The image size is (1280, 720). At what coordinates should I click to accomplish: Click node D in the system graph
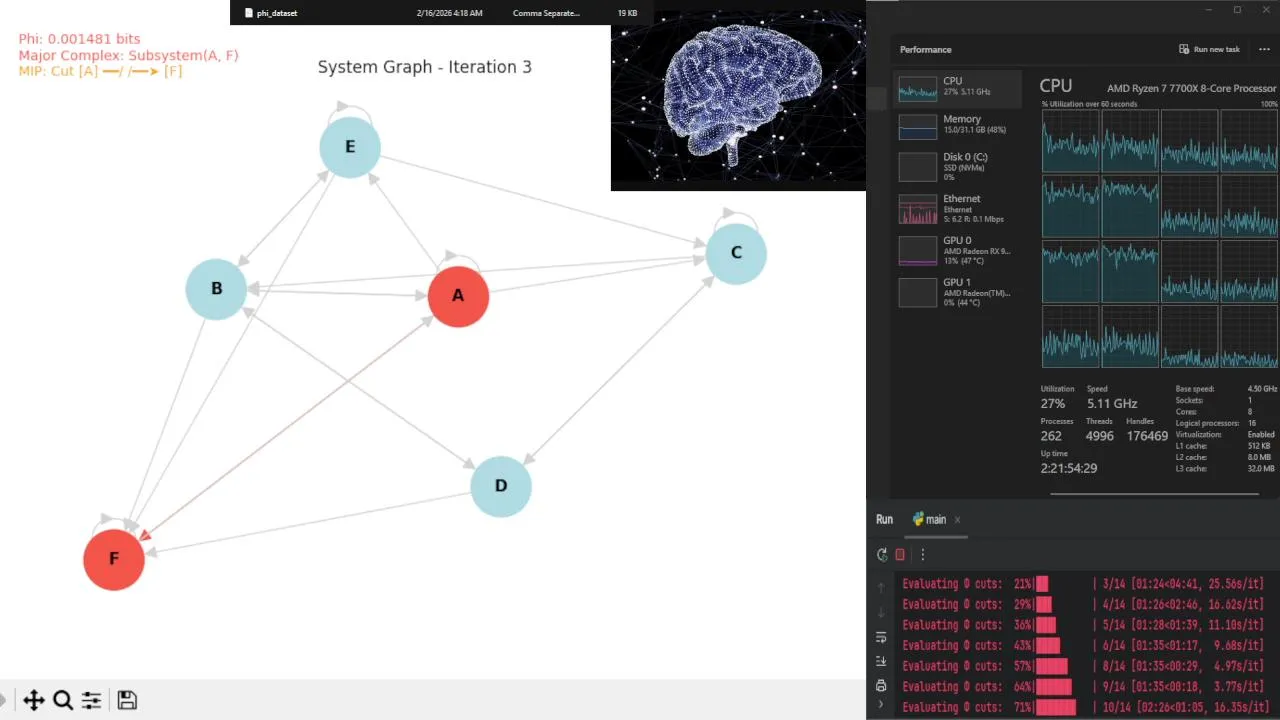point(501,486)
